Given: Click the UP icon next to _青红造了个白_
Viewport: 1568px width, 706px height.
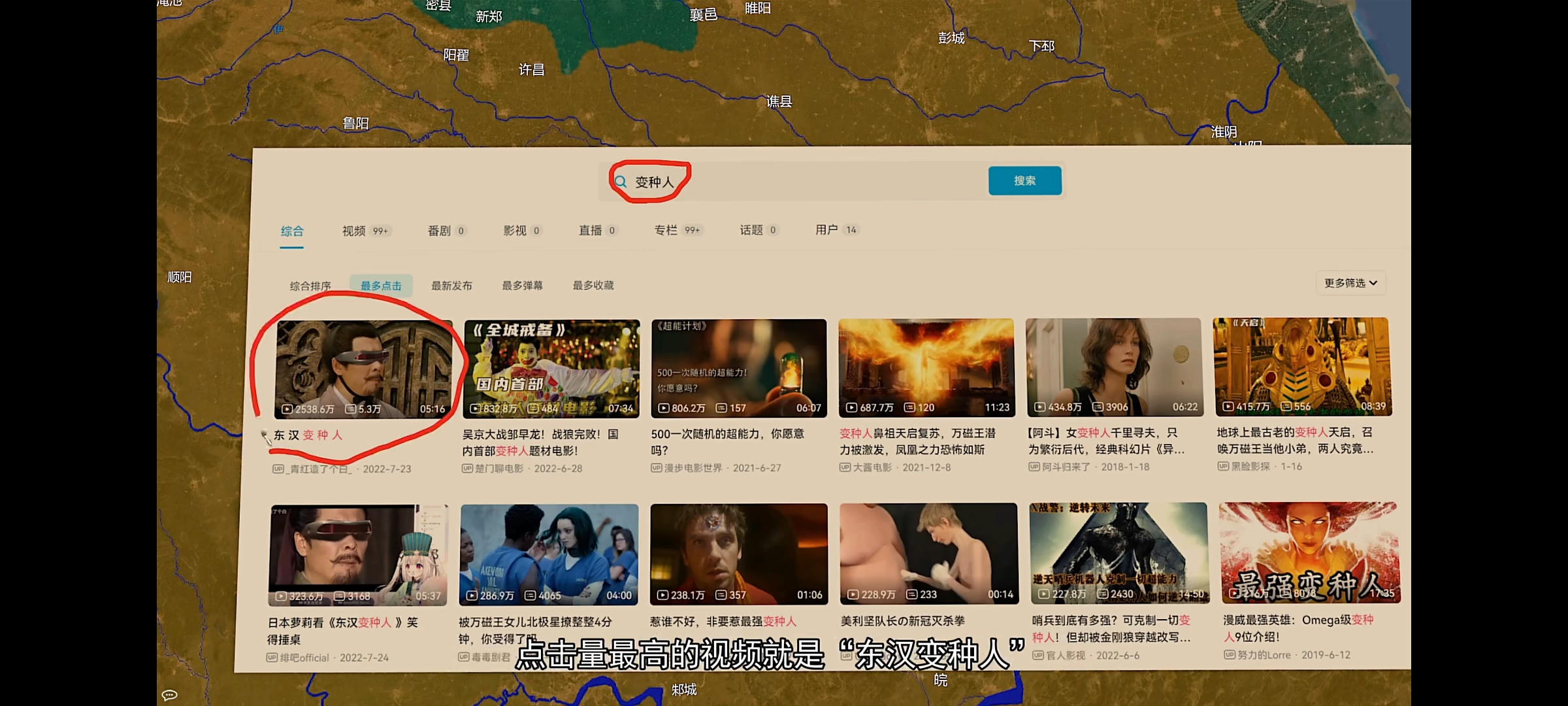Looking at the screenshot, I should click(x=277, y=468).
